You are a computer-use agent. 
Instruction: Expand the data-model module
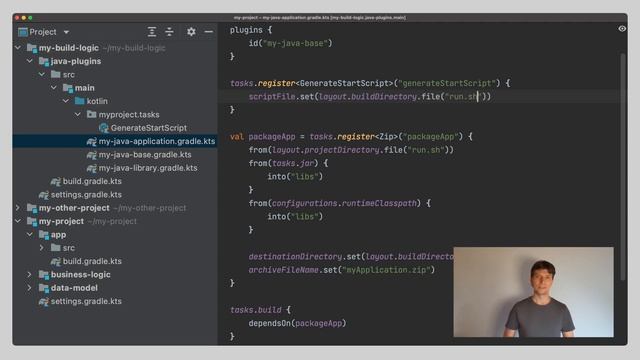click(x=30, y=288)
